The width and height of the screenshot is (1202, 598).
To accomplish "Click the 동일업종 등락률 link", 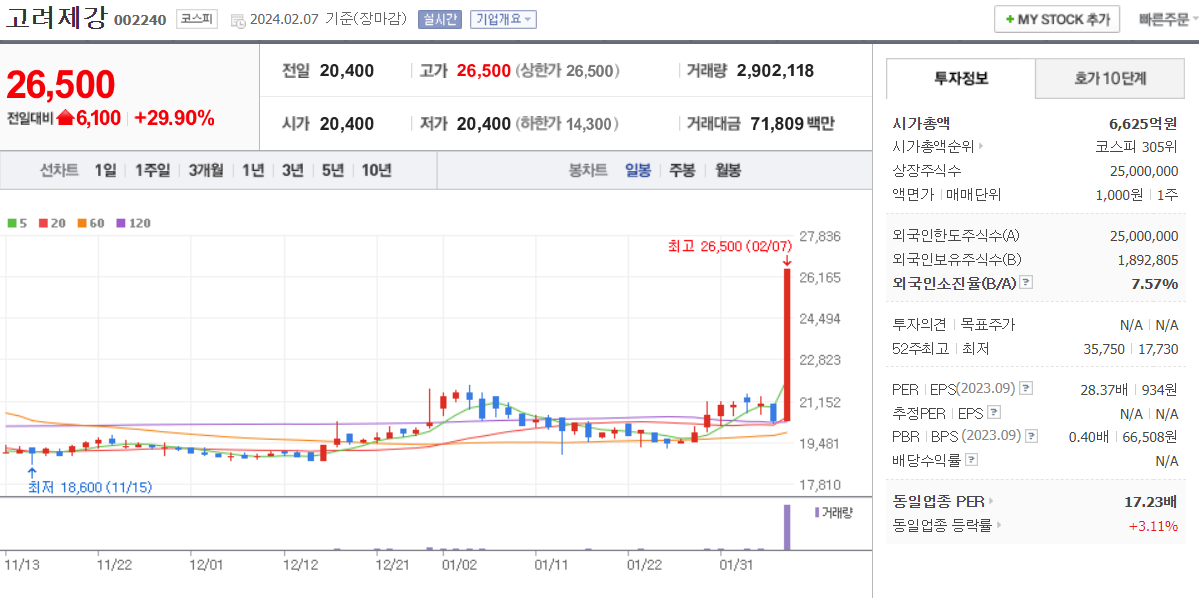I will [x=942, y=525].
